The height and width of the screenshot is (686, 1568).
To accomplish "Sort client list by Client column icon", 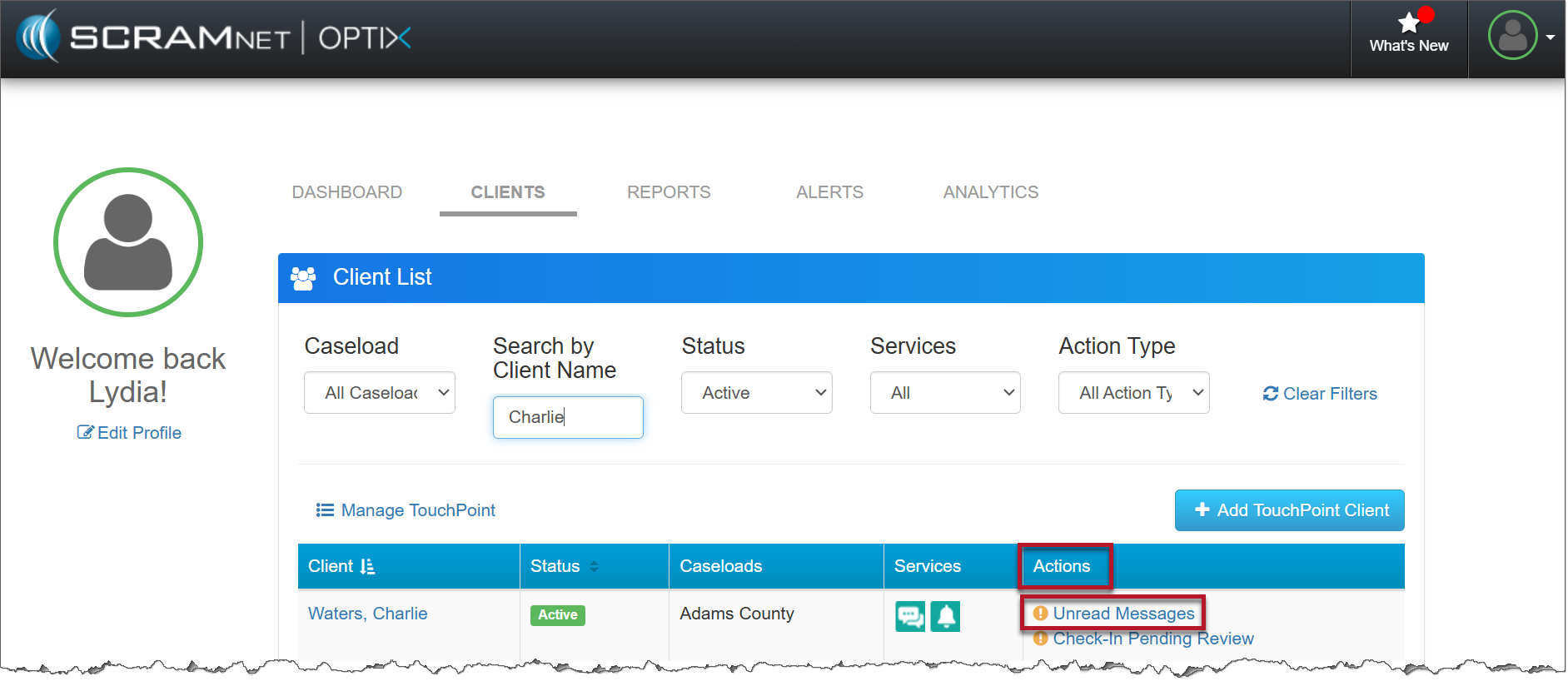I will 367,567.
